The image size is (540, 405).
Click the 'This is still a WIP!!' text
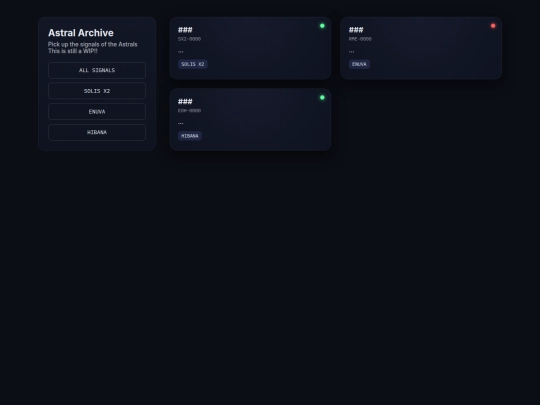[x=73, y=51]
